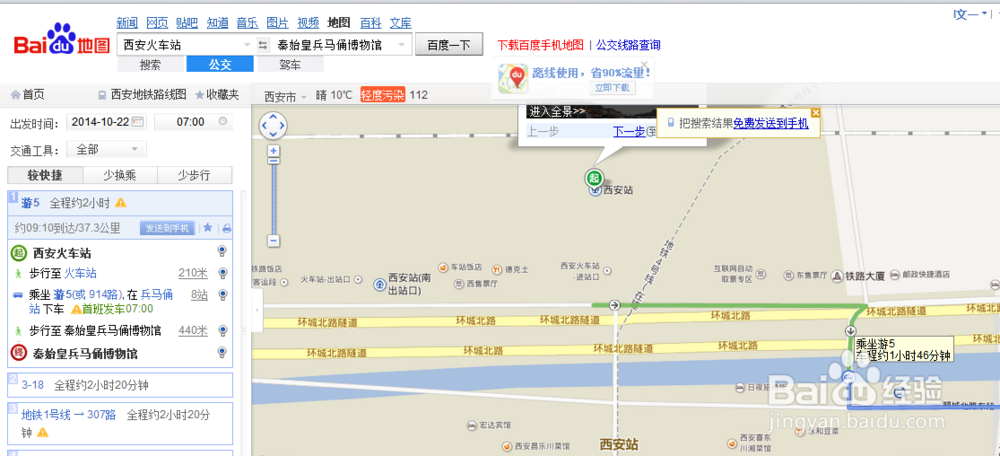Click the 轻度污染 air quality badge
The height and width of the screenshot is (456, 1000).
click(x=383, y=95)
